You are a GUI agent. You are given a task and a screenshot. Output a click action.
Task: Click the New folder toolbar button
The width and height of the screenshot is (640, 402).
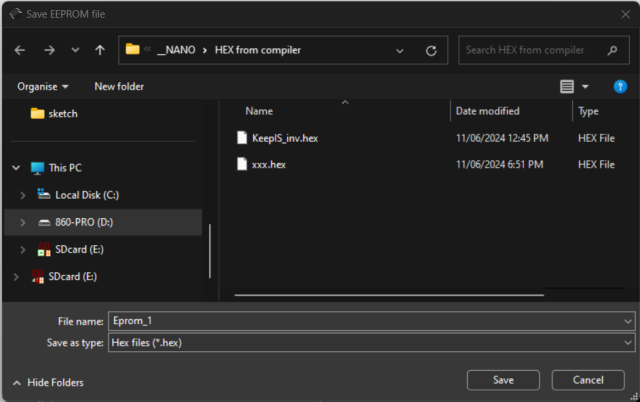click(x=119, y=87)
